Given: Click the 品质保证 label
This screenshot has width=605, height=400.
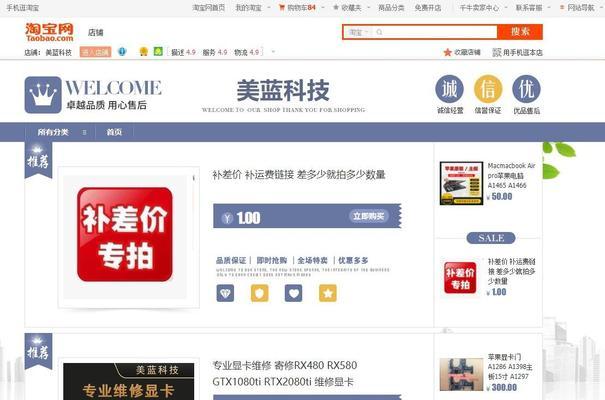Looking at the screenshot, I should pos(231,260).
